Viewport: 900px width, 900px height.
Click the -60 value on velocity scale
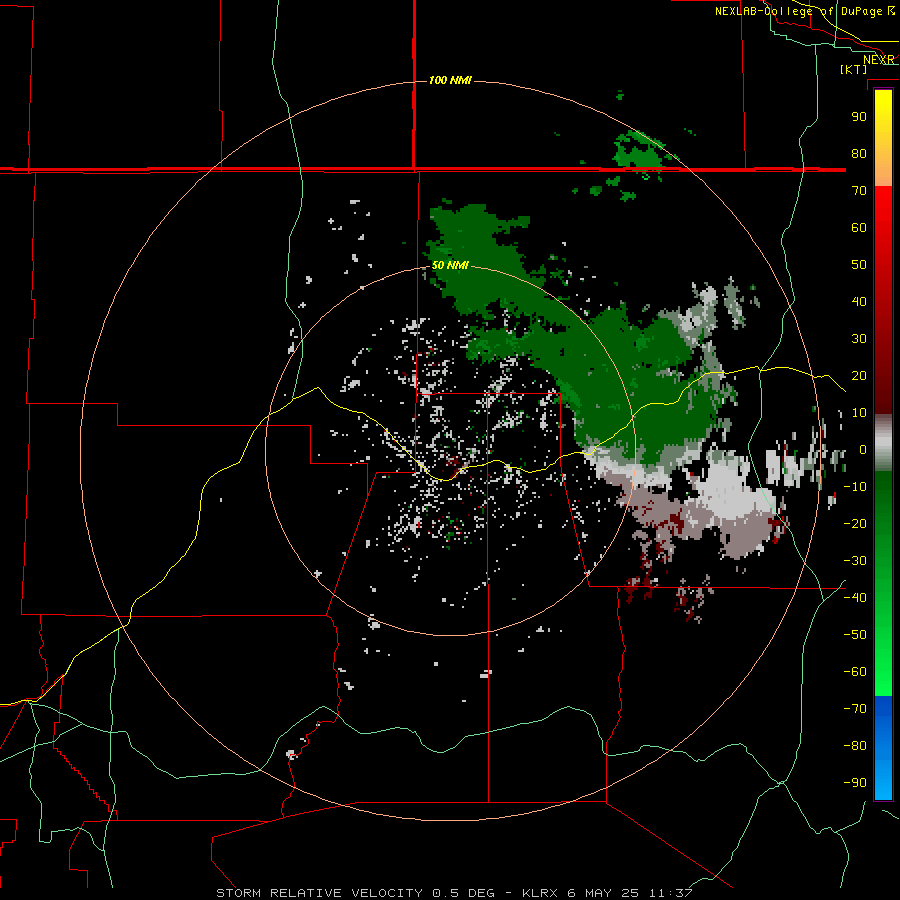(855, 672)
